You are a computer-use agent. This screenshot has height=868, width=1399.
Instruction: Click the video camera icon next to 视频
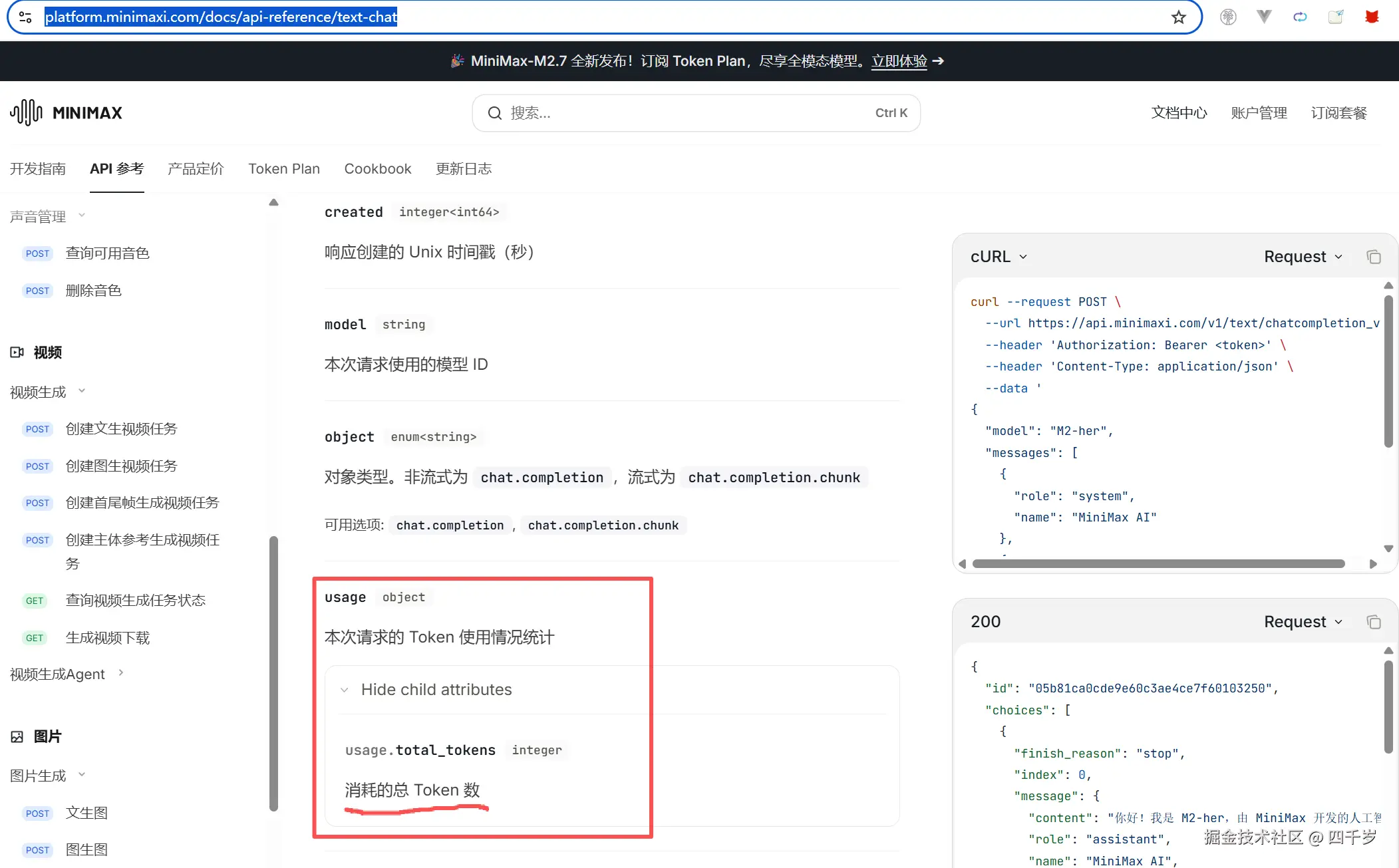coord(17,353)
